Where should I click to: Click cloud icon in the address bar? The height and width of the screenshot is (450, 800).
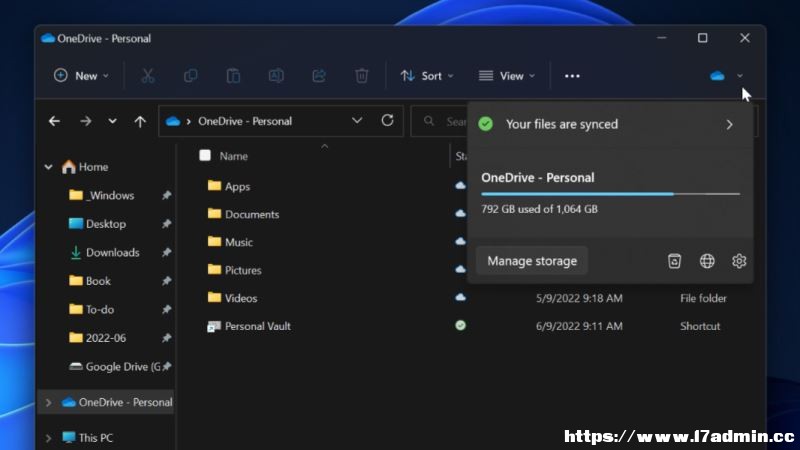click(173, 121)
